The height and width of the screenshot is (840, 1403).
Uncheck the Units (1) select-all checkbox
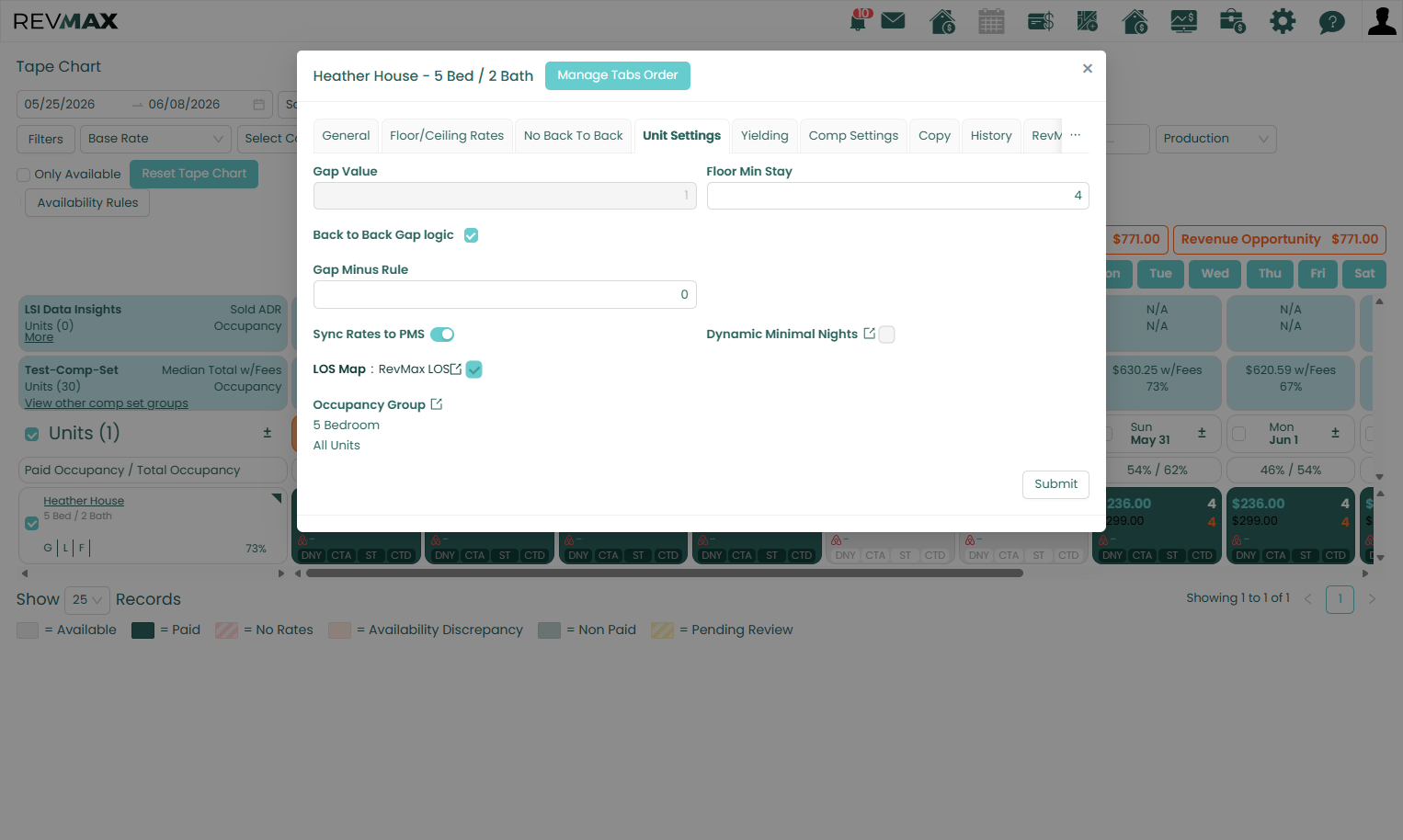coord(32,434)
